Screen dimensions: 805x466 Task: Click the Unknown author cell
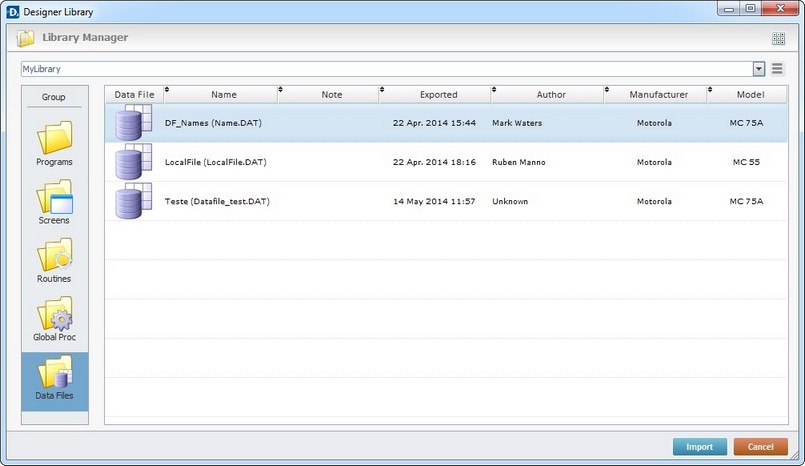pos(510,201)
